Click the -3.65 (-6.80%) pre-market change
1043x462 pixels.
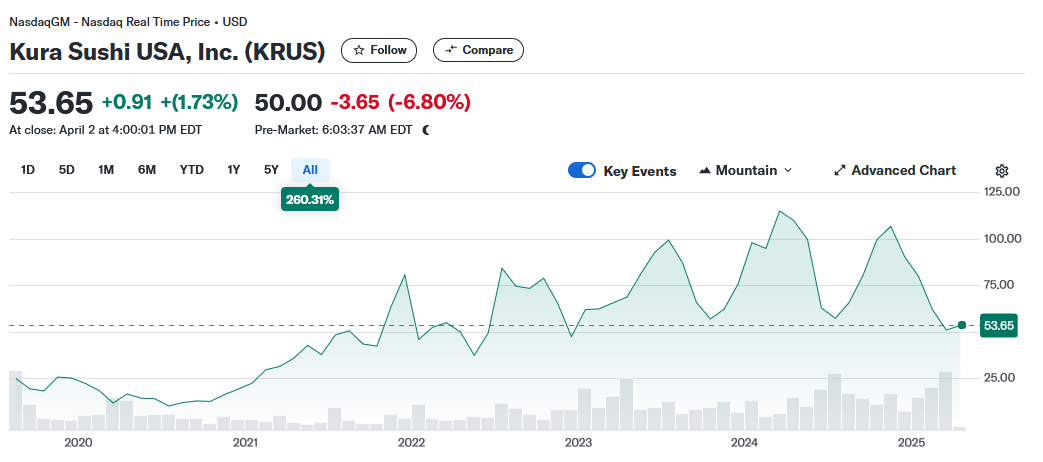tap(400, 103)
